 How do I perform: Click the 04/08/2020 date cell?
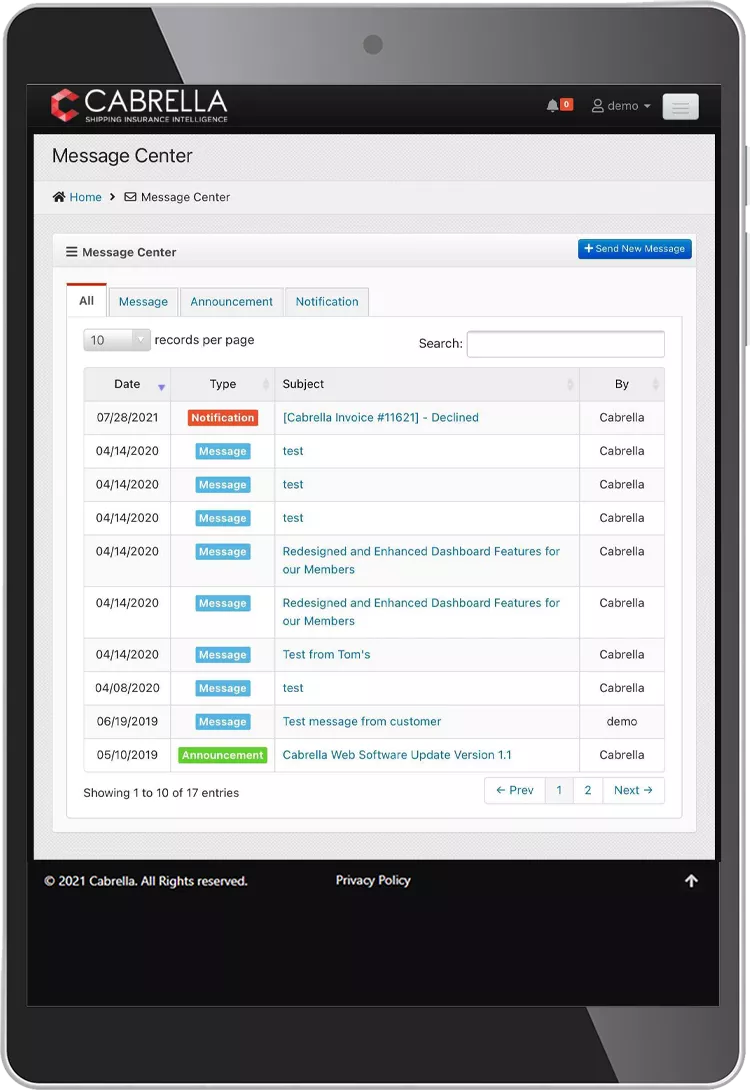click(x=127, y=688)
